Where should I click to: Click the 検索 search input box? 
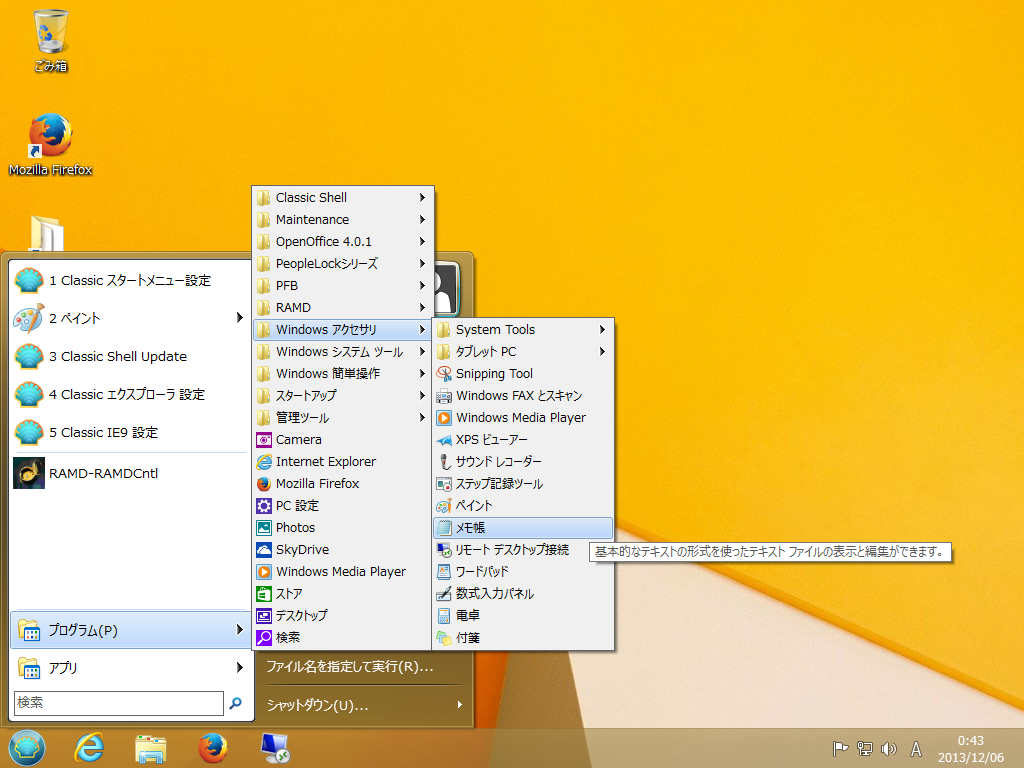[x=118, y=703]
